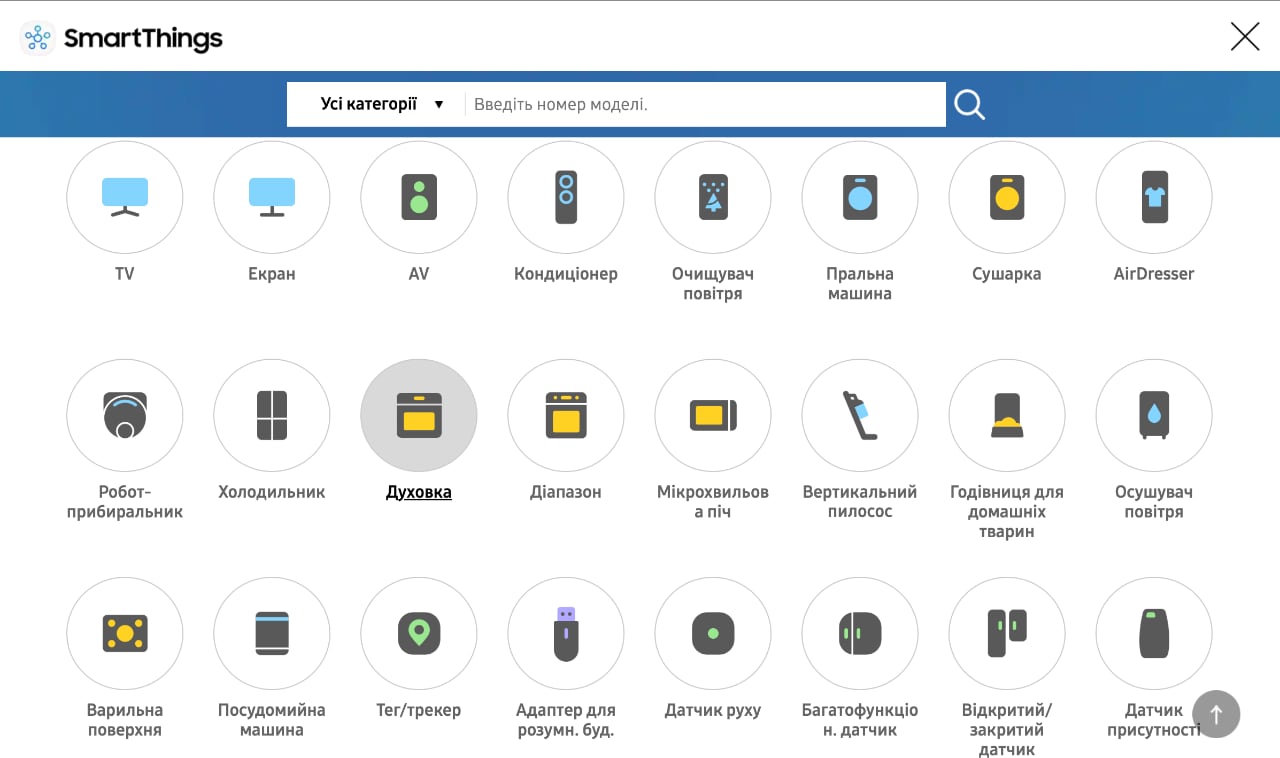Open the Вертикальний пилосос stick vacuum icon

pos(860,416)
